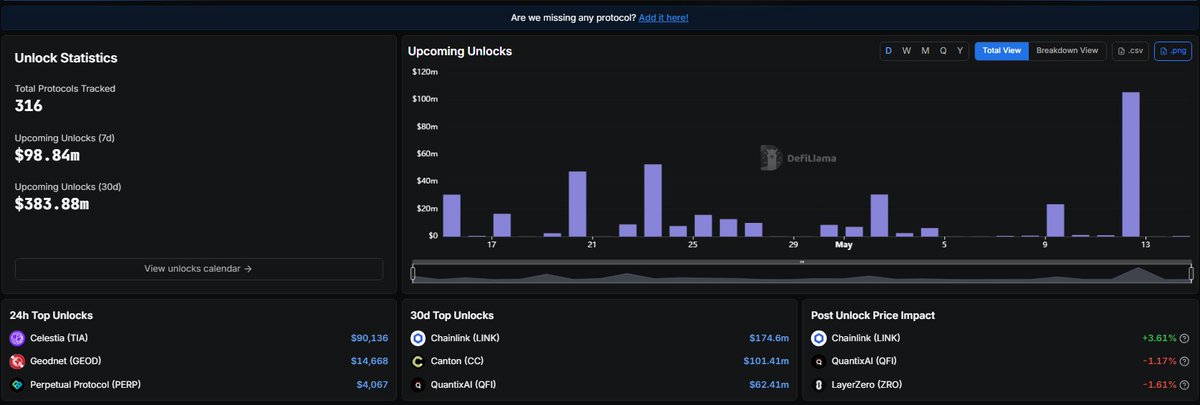Click help icon beside -1.61% price impact
This screenshot has width=1200, height=405.
(1184, 384)
